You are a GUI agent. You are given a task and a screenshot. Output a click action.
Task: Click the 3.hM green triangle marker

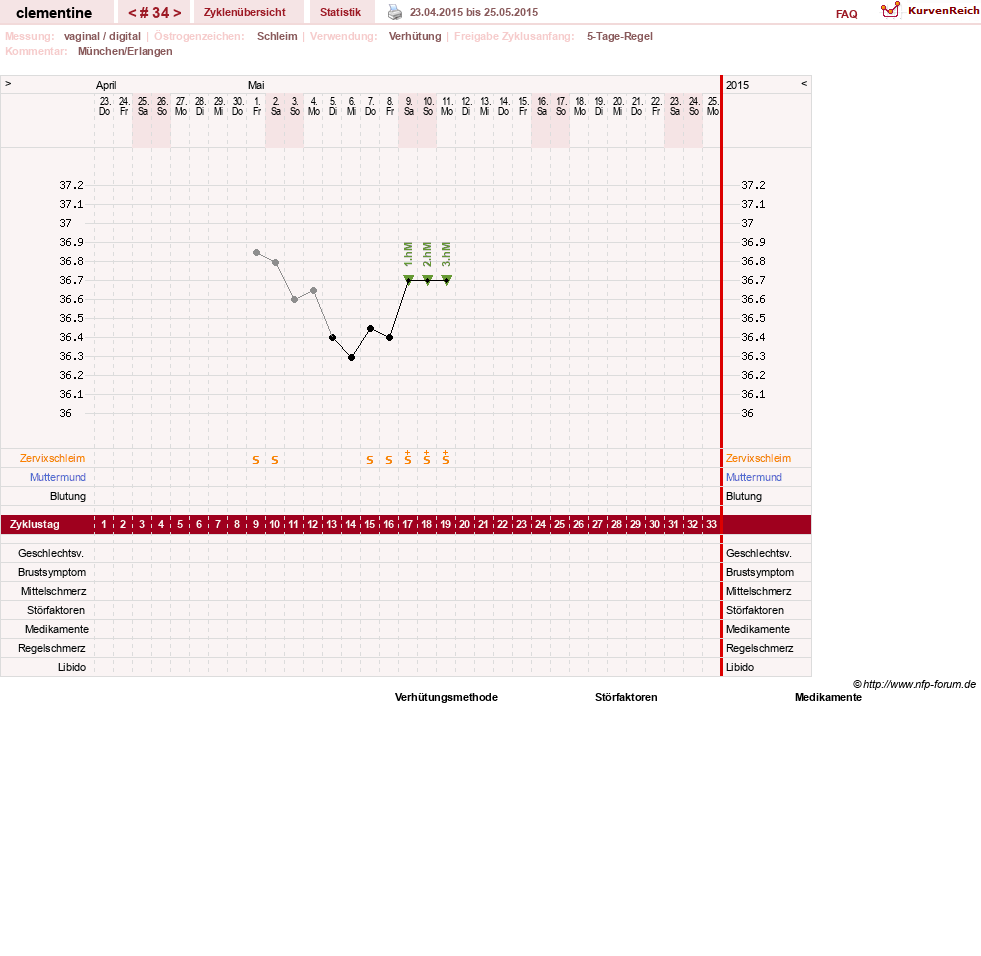[447, 279]
